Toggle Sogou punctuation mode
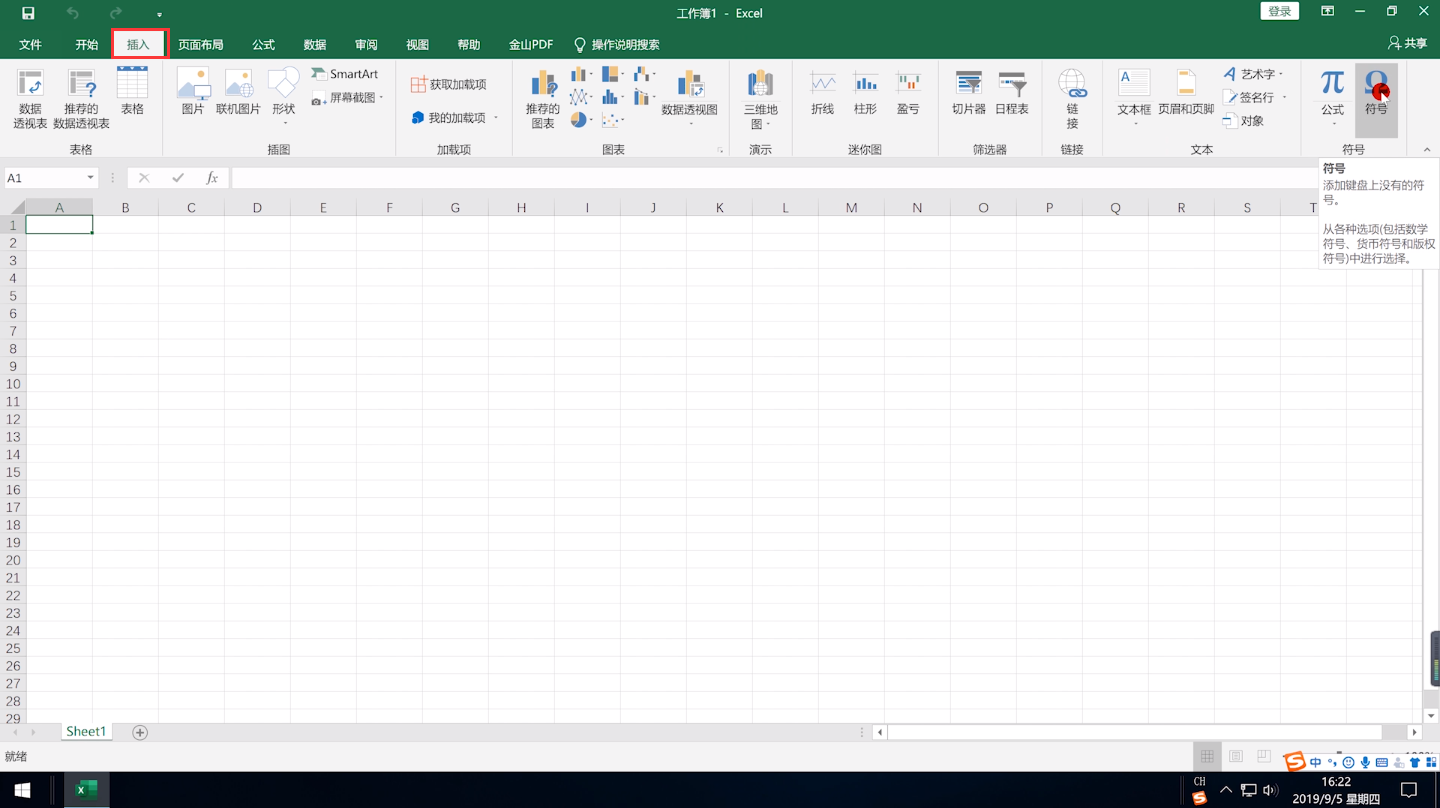 tap(1332, 763)
